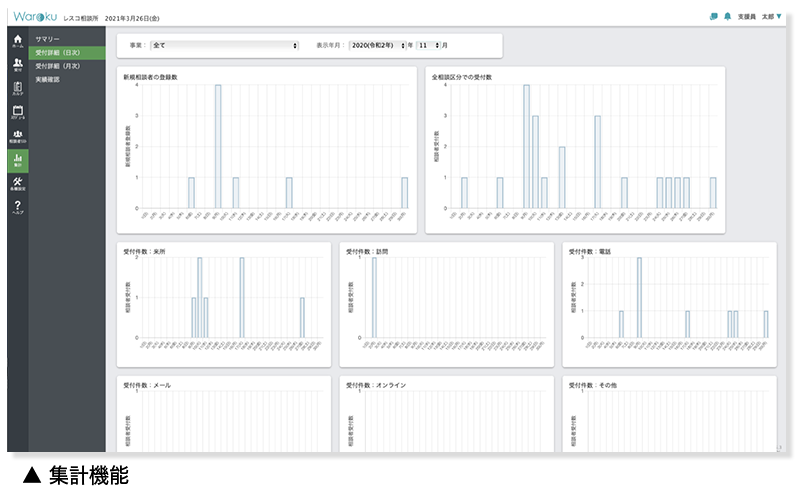Click the 表示年月 label
Screen dimensions: 800x500
pyautogui.click(x=329, y=45)
